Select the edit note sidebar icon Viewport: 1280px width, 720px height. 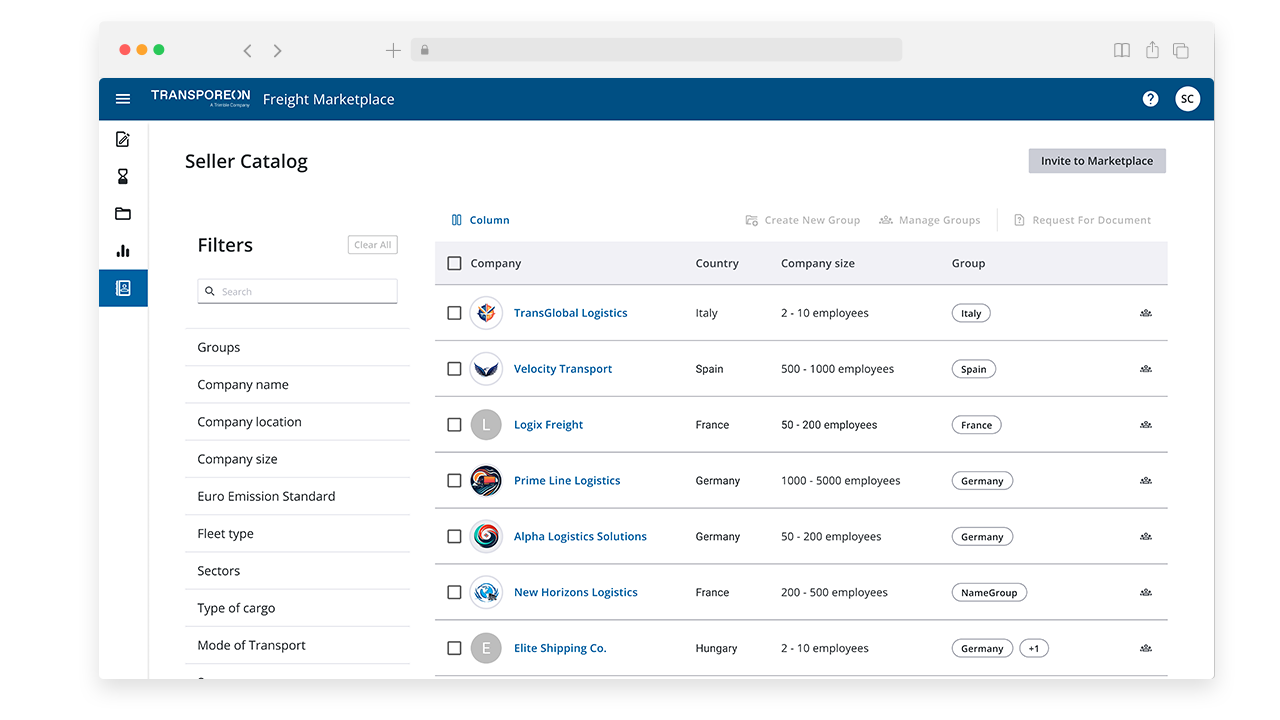[123, 140]
